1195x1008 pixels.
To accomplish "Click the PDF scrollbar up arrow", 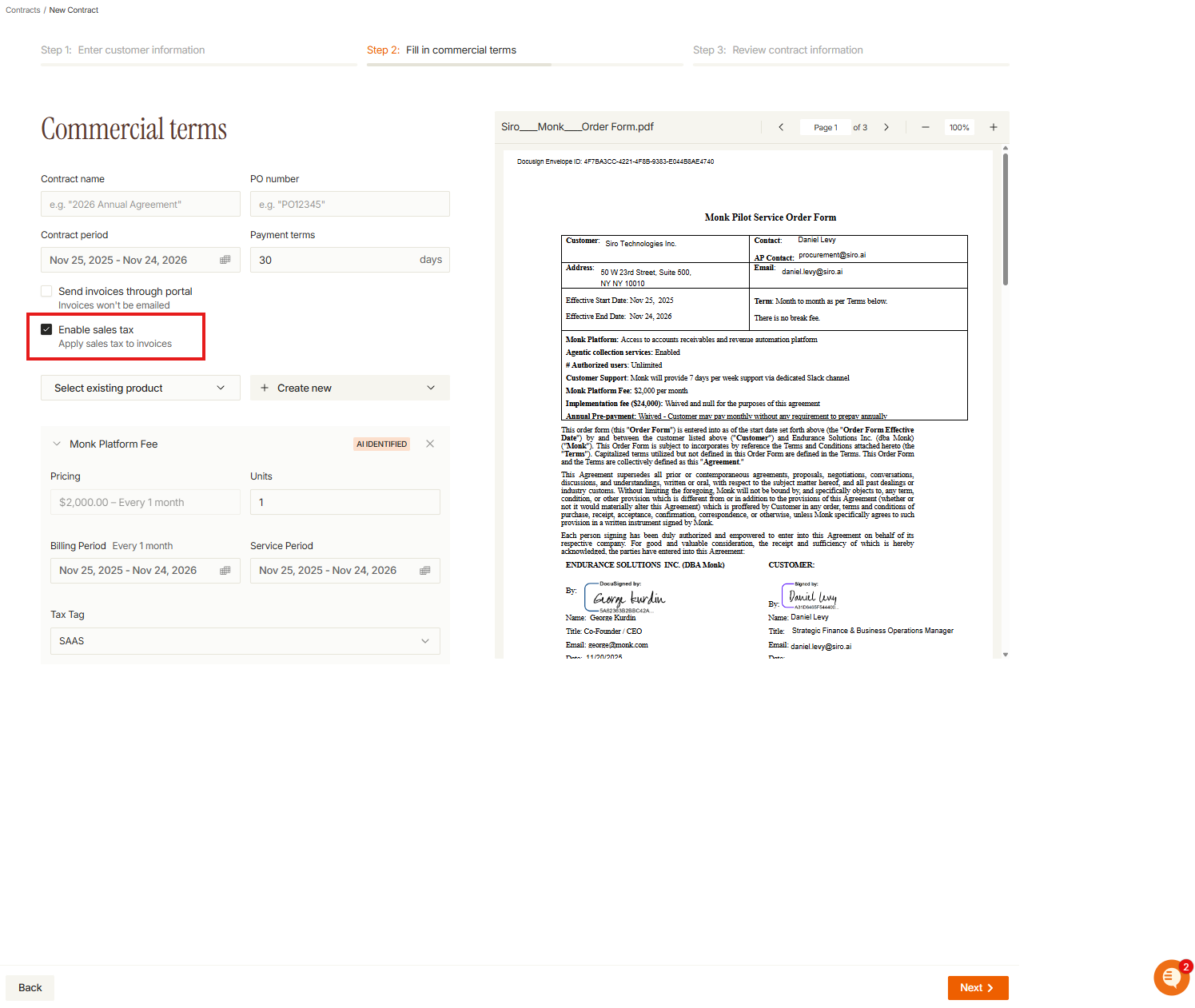I will click(x=1006, y=148).
